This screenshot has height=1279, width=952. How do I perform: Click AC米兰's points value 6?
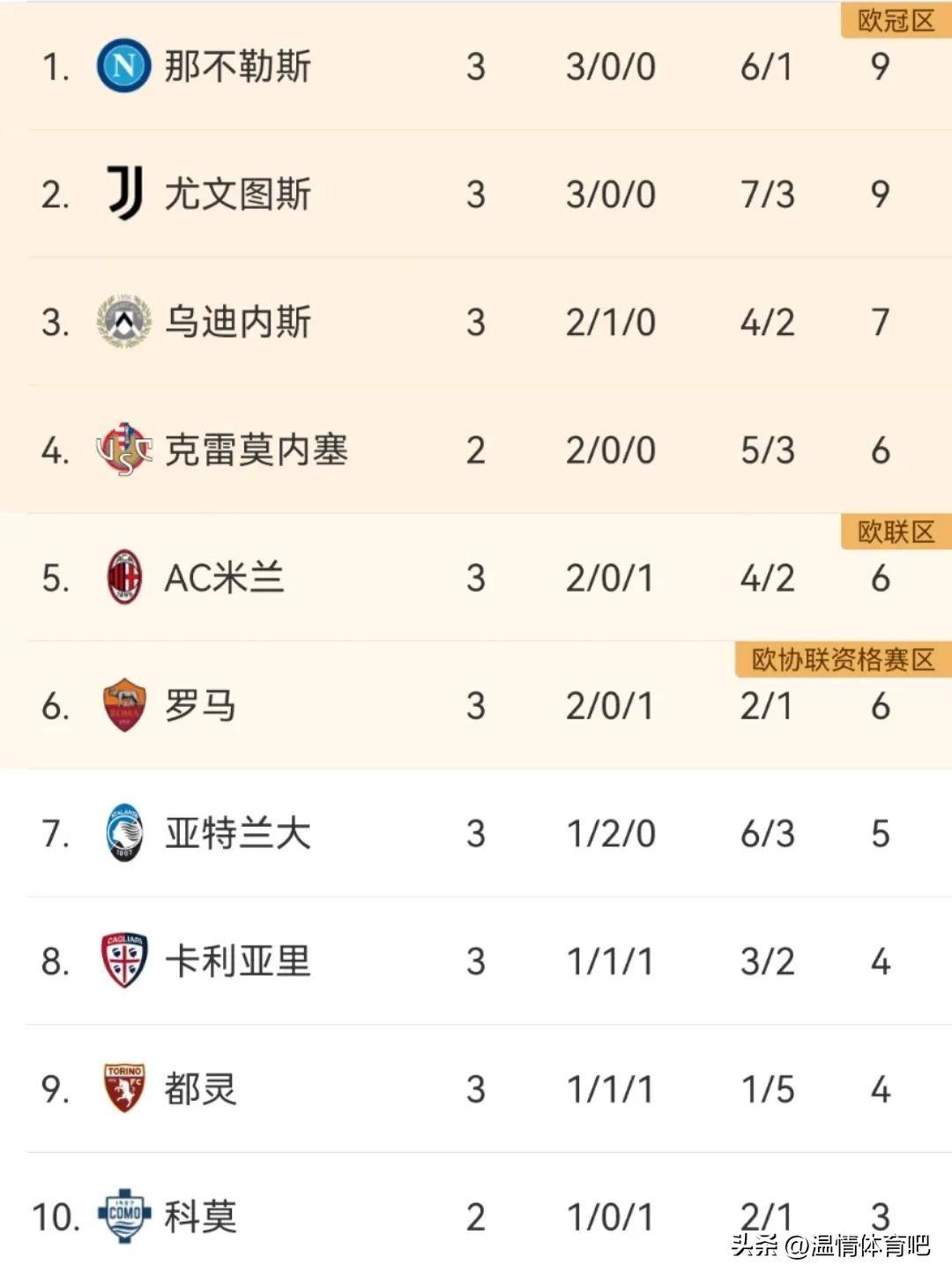[x=878, y=578]
